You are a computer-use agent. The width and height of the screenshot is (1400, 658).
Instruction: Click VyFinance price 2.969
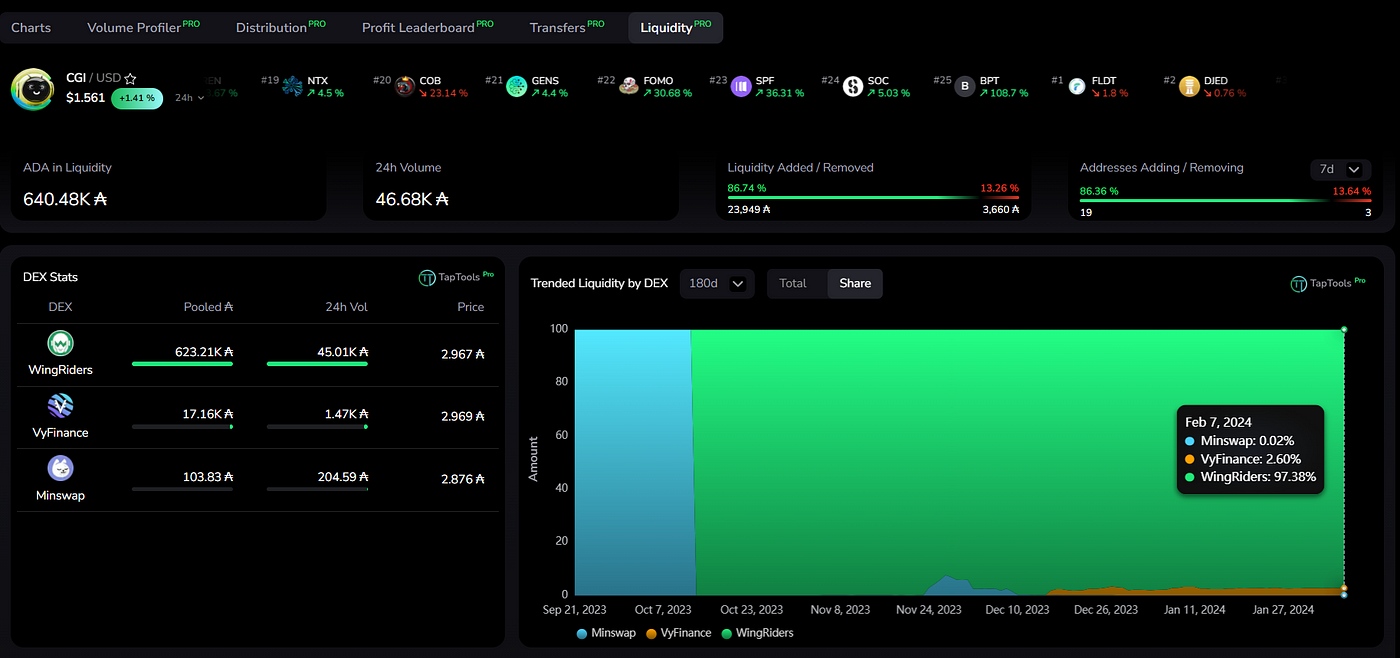(x=463, y=416)
